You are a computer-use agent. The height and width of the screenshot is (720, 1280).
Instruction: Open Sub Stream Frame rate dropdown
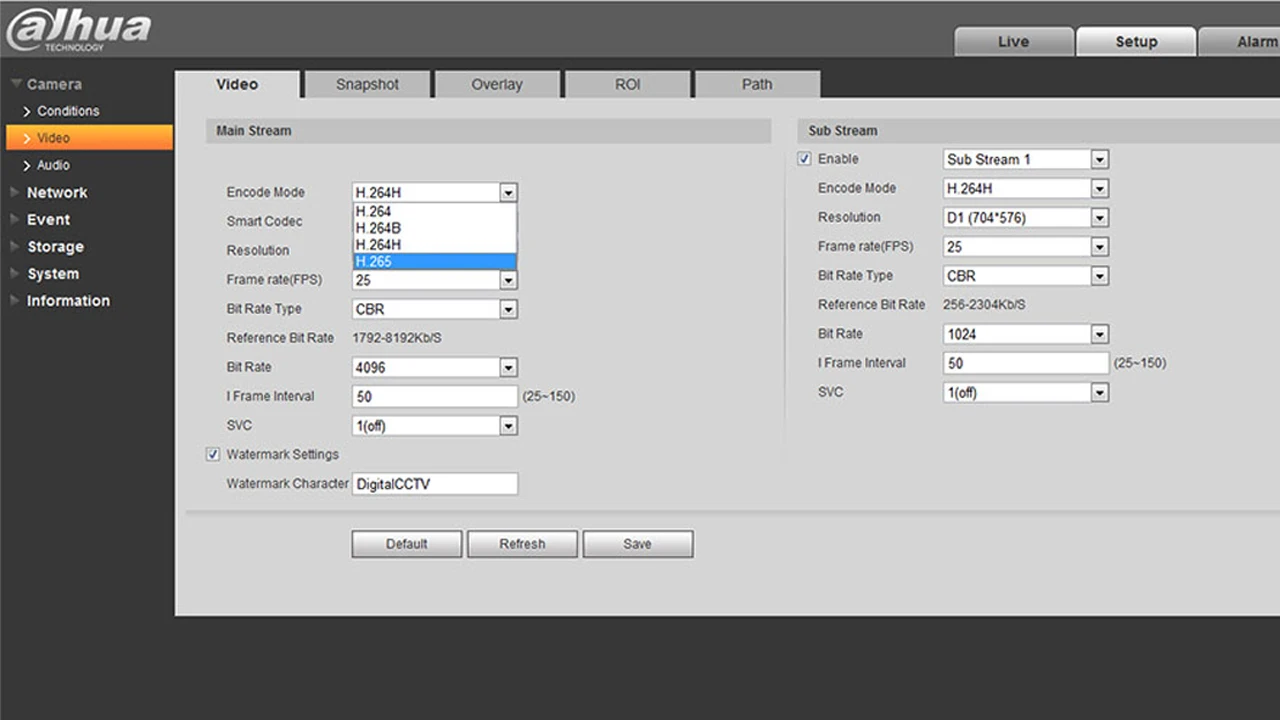click(x=1026, y=246)
